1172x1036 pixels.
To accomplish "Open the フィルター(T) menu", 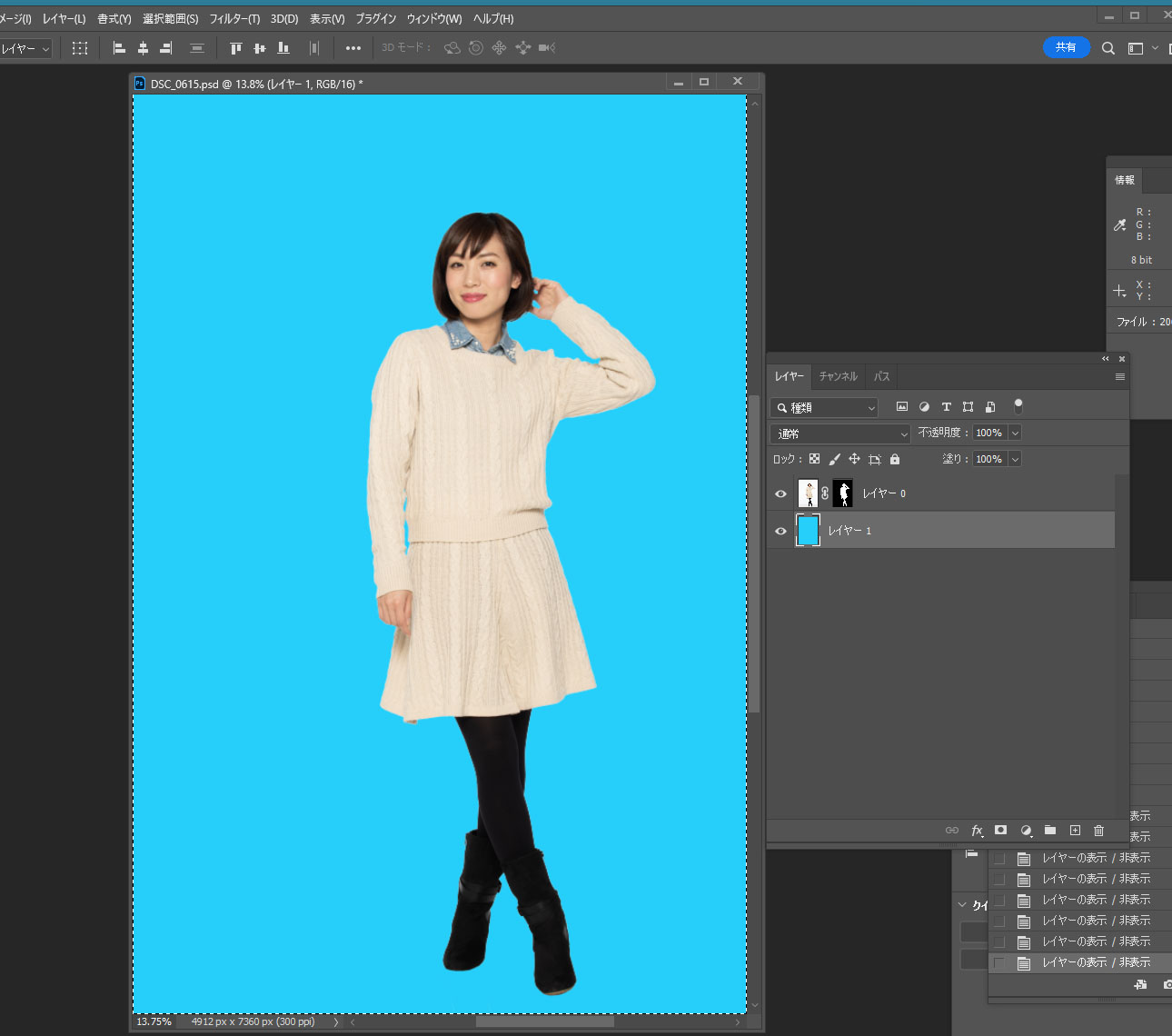I will [x=234, y=19].
